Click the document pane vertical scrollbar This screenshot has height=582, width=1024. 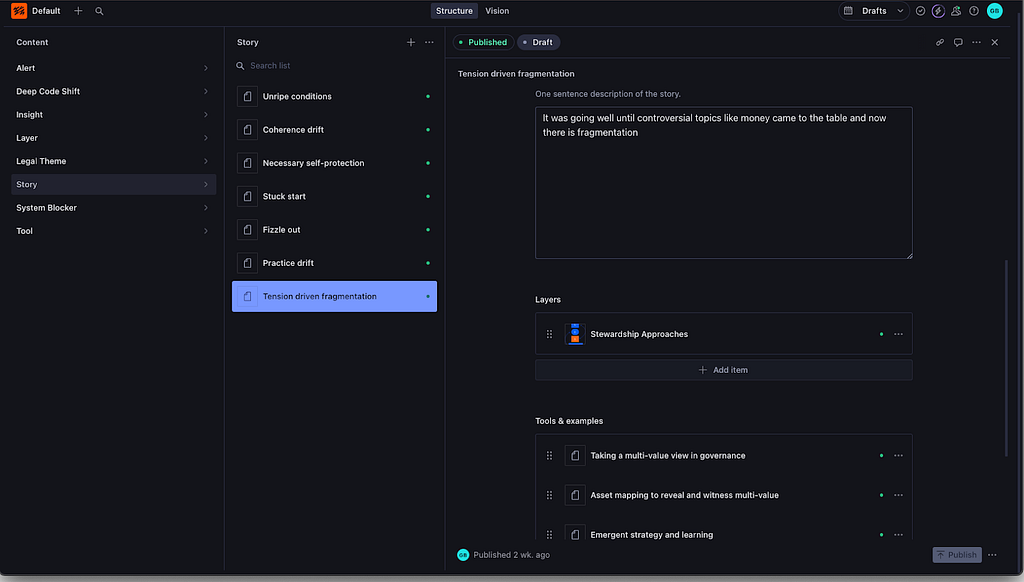1006,358
